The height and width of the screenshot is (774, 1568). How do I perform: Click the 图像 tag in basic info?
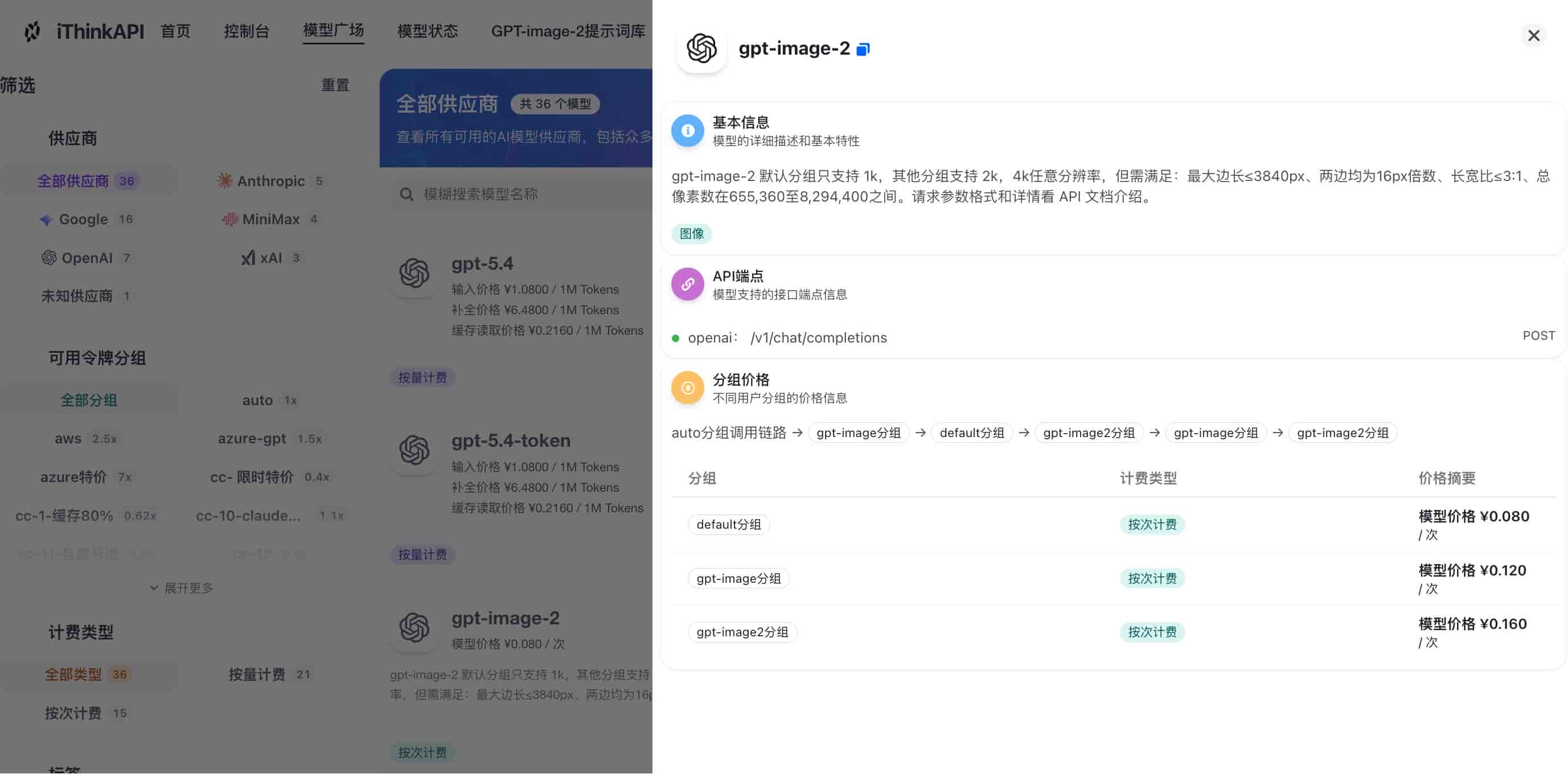coord(691,234)
